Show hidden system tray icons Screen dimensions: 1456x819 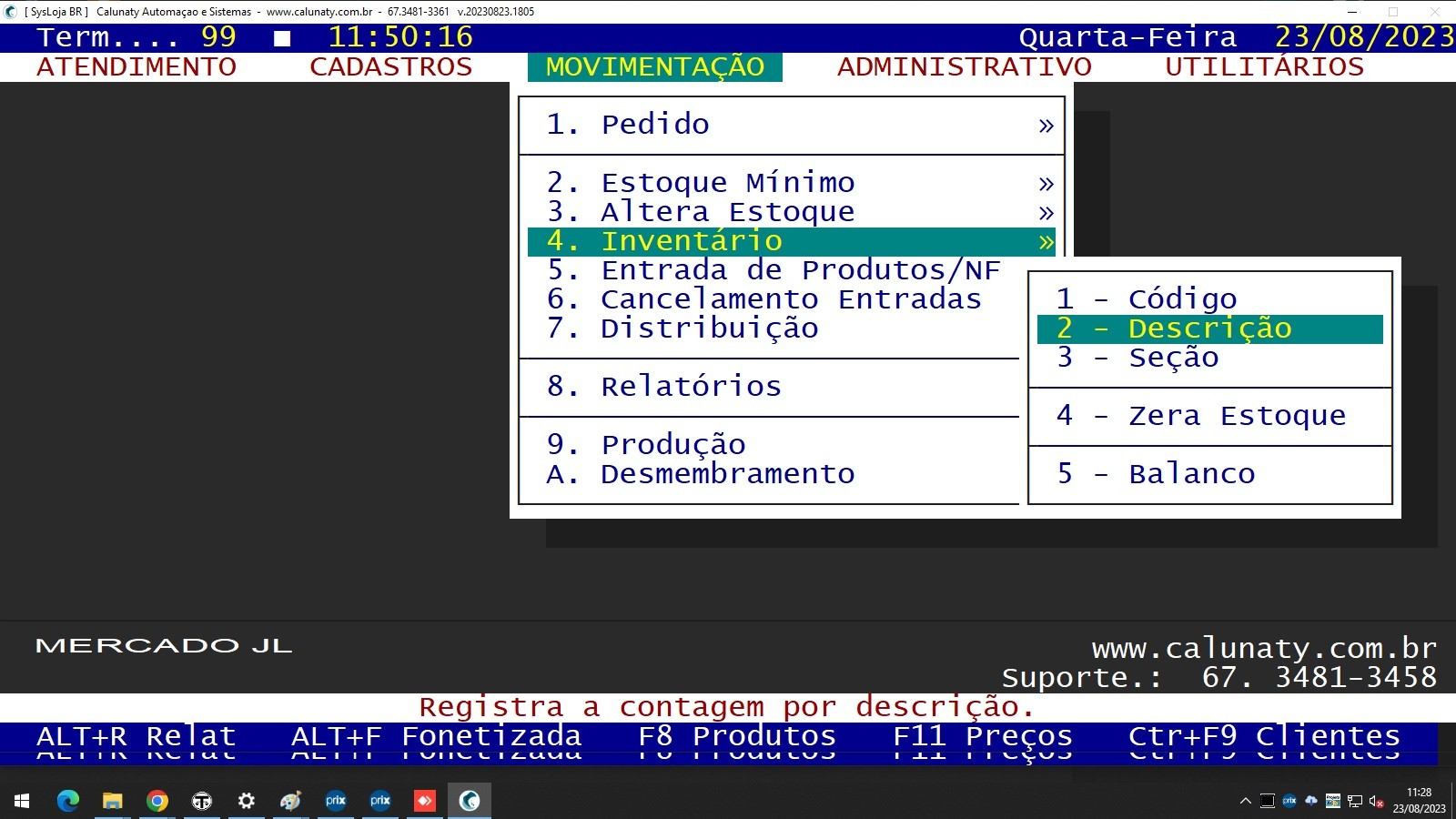point(1245,802)
